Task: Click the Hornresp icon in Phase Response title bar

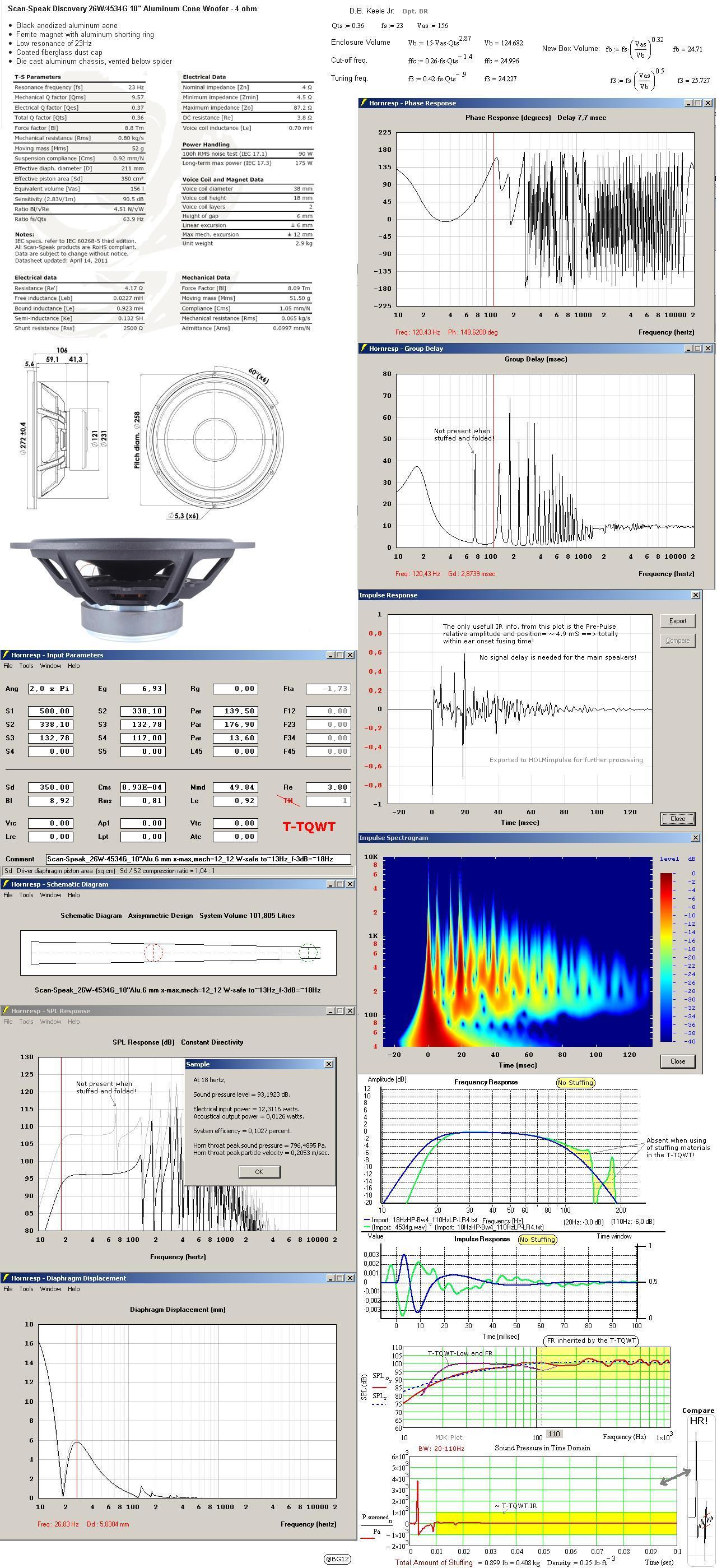Action: 364,103
